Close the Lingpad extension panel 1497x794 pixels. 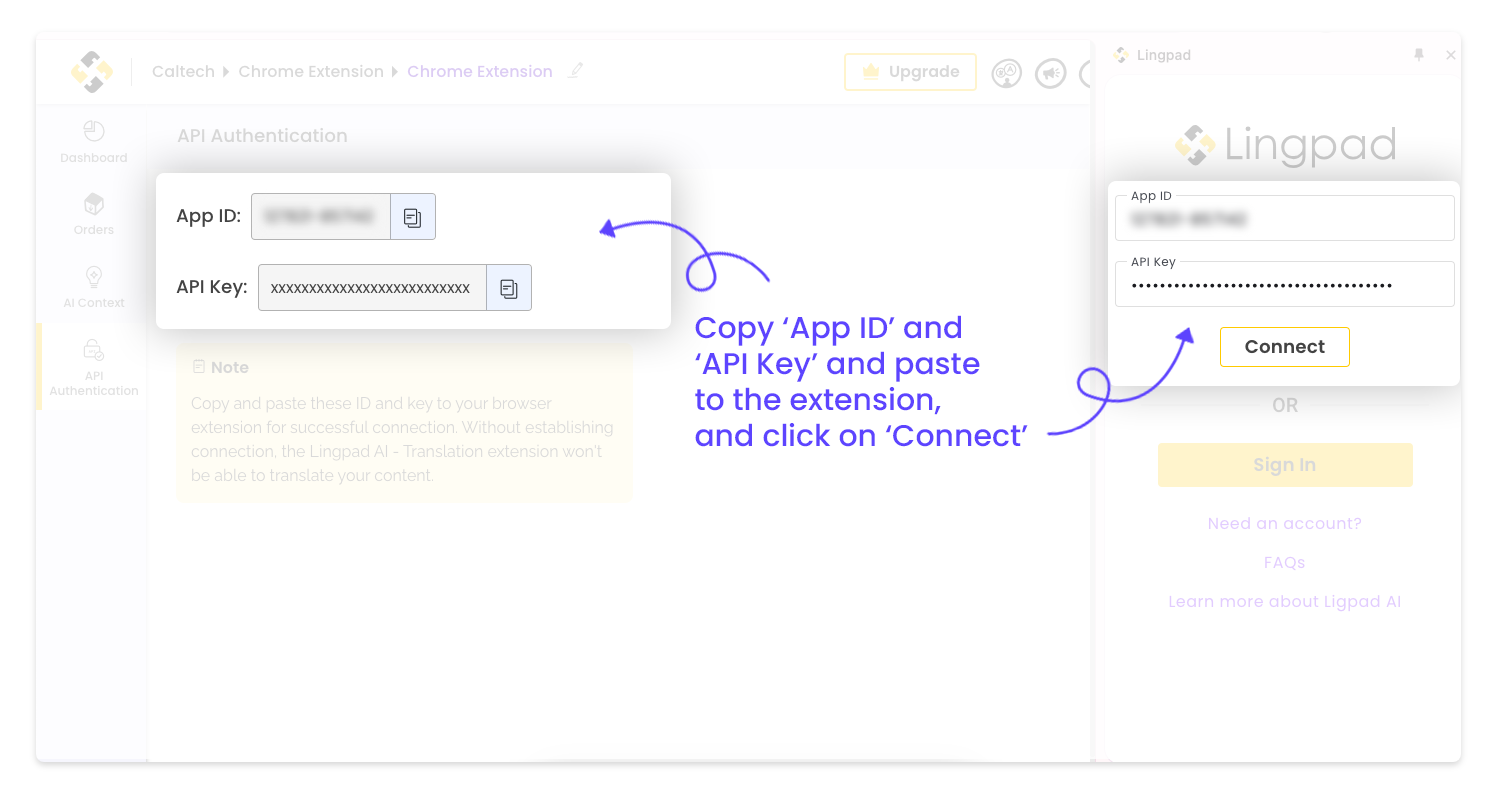pyautogui.click(x=1451, y=55)
